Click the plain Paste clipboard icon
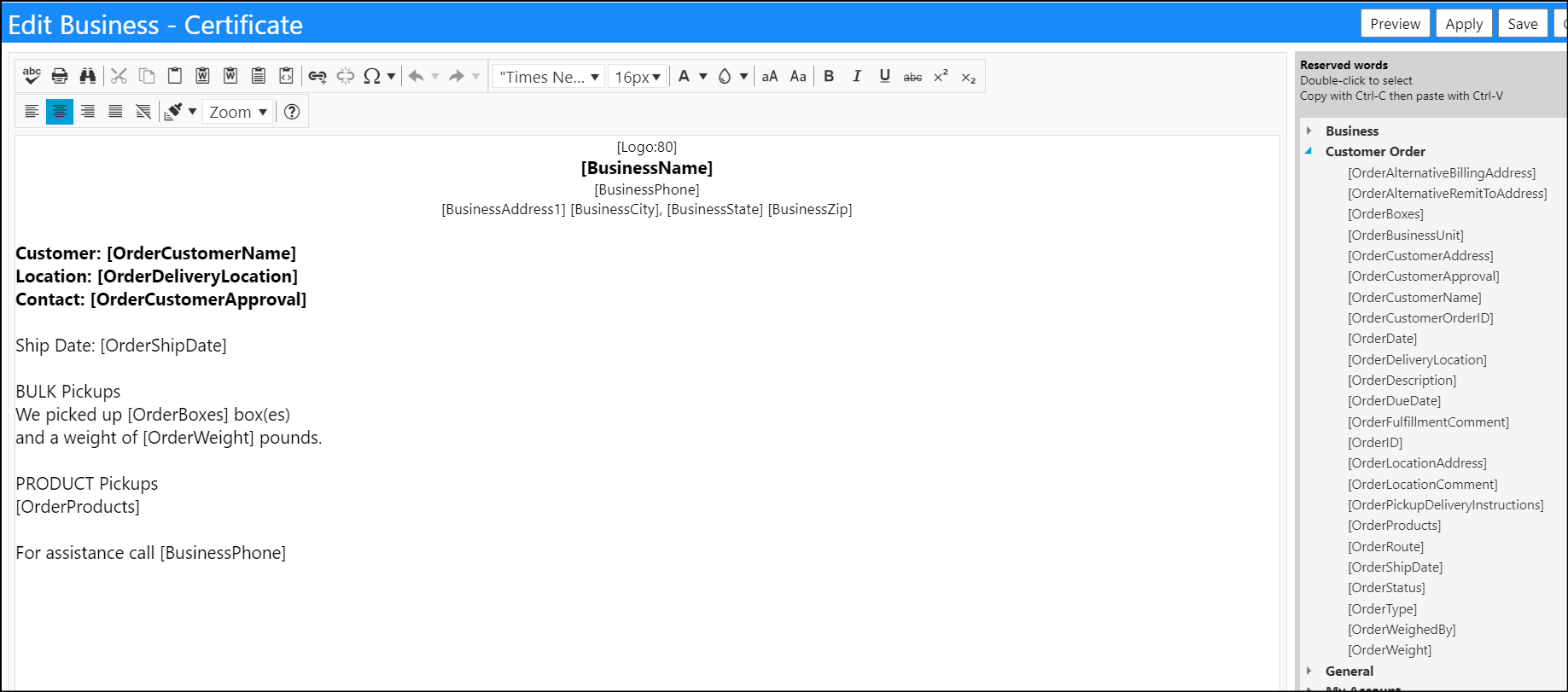The width and height of the screenshot is (1568, 692). click(x=174, y=76)
